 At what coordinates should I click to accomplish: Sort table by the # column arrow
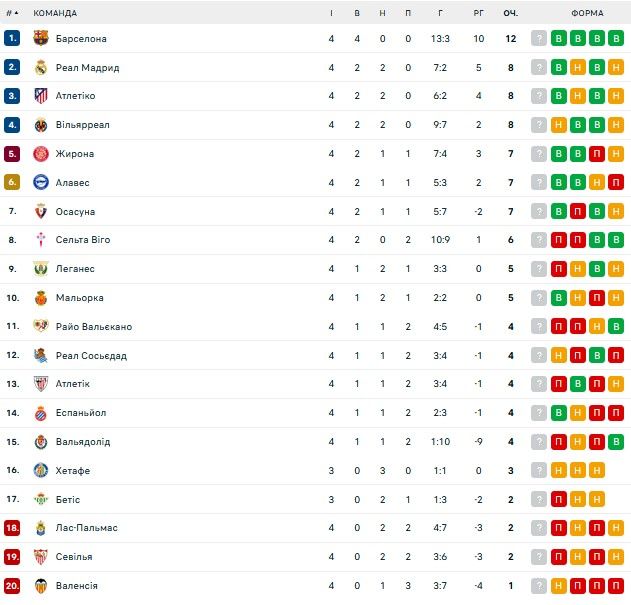14,13
